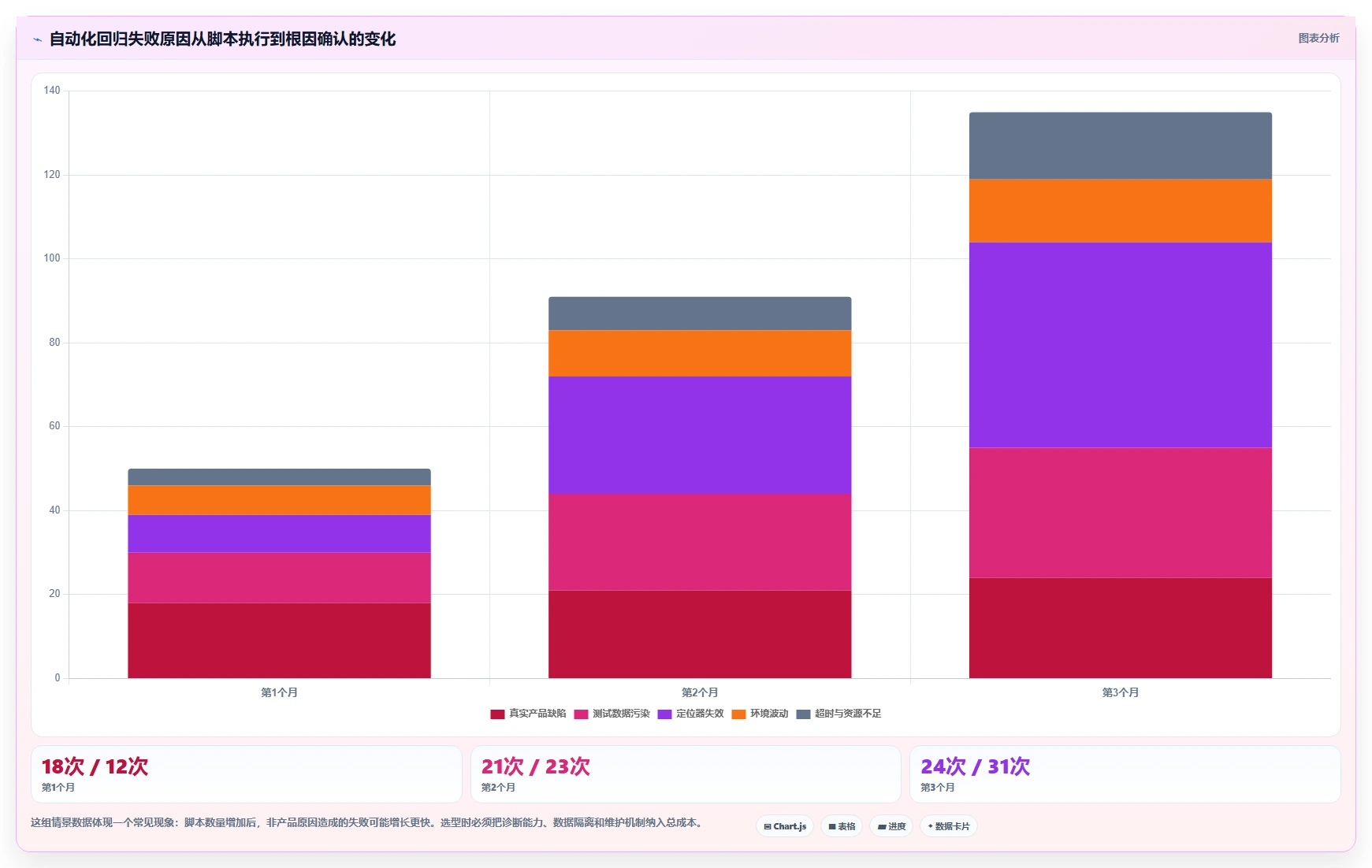Click the 第1个月 caption inside the first summary card
This screenshot has width=1372, height=868.
[58, 788]
